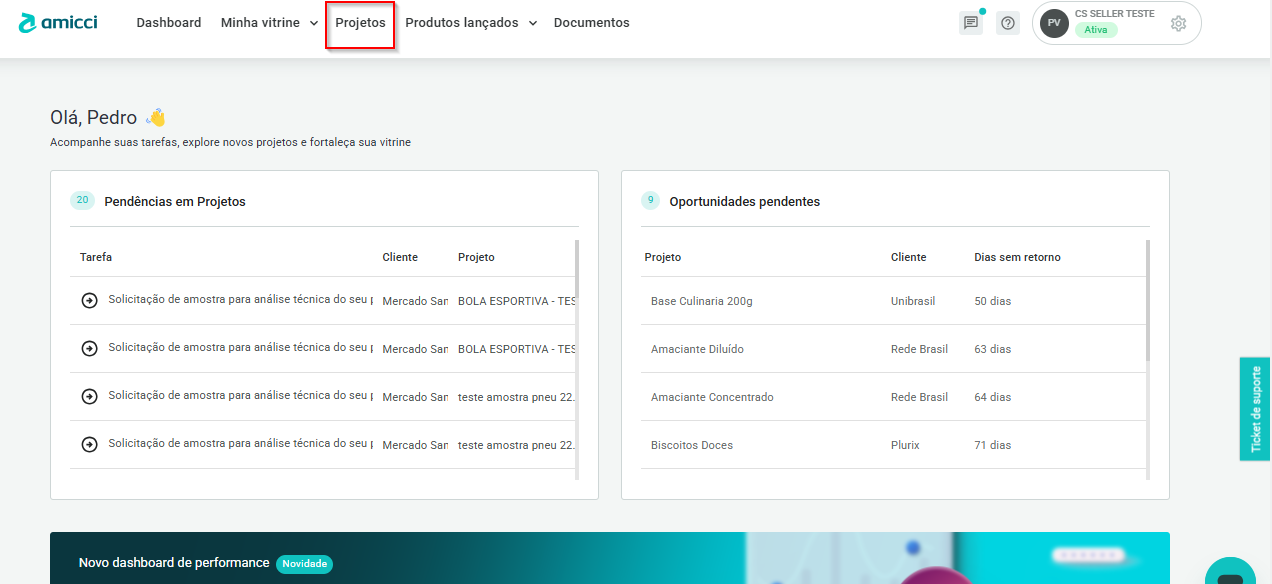Click the Oportunidades pendentes scrollbar
The height and width of the screenshot is (584, 1272).
pyautogui.click(x=1147, y=300)
